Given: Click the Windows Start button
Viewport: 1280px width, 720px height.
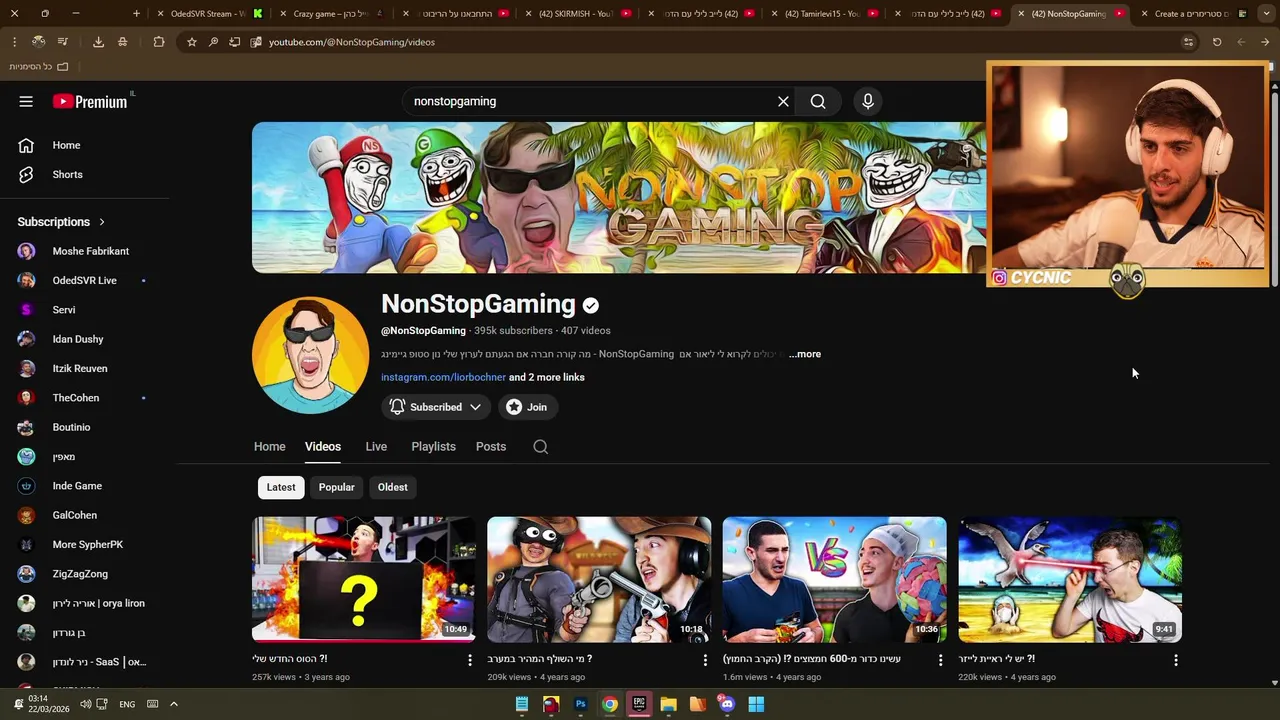Looking at the screenshot, I should coord(756,704).
